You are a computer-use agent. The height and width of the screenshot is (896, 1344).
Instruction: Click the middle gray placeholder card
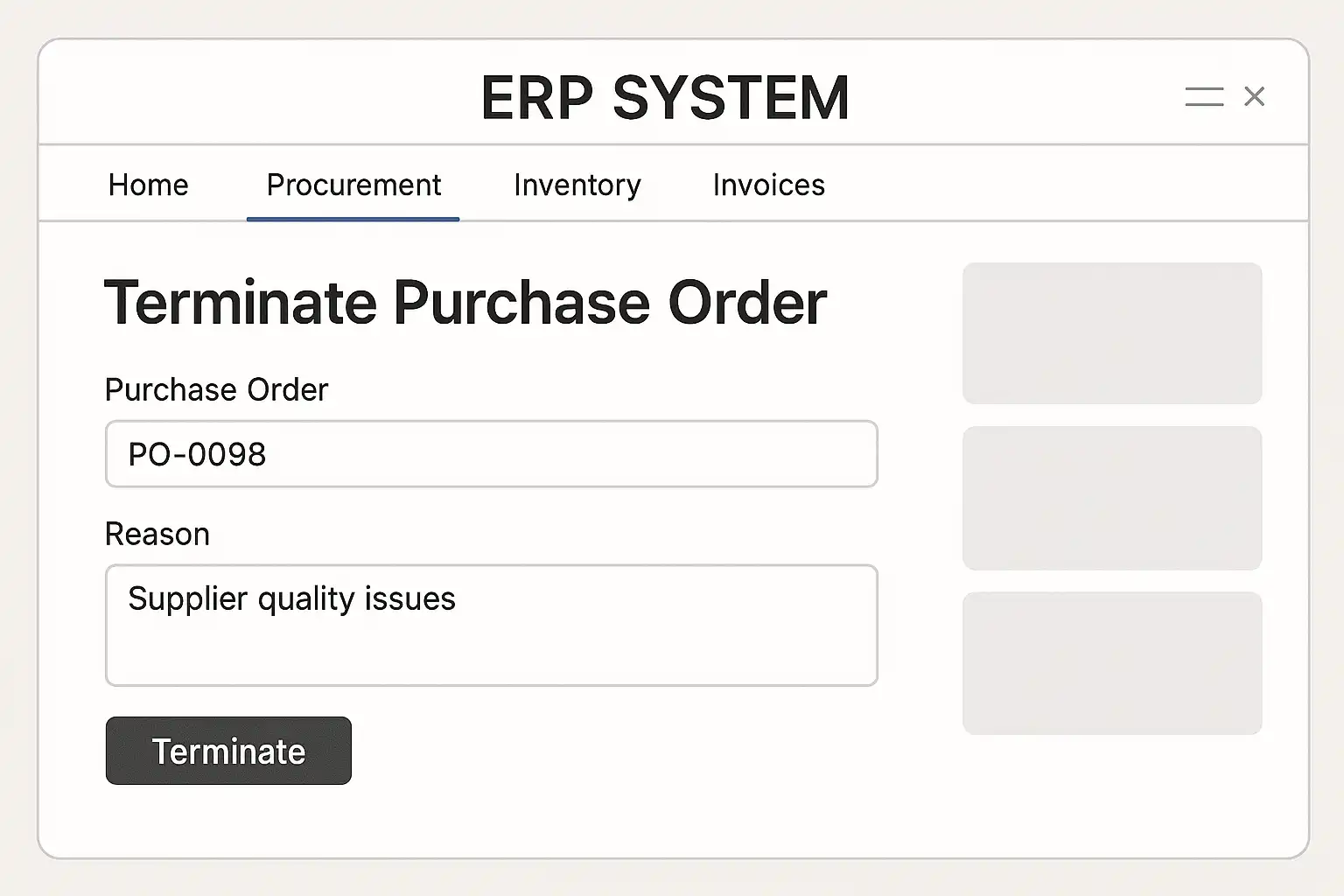tap(1111, 498)
